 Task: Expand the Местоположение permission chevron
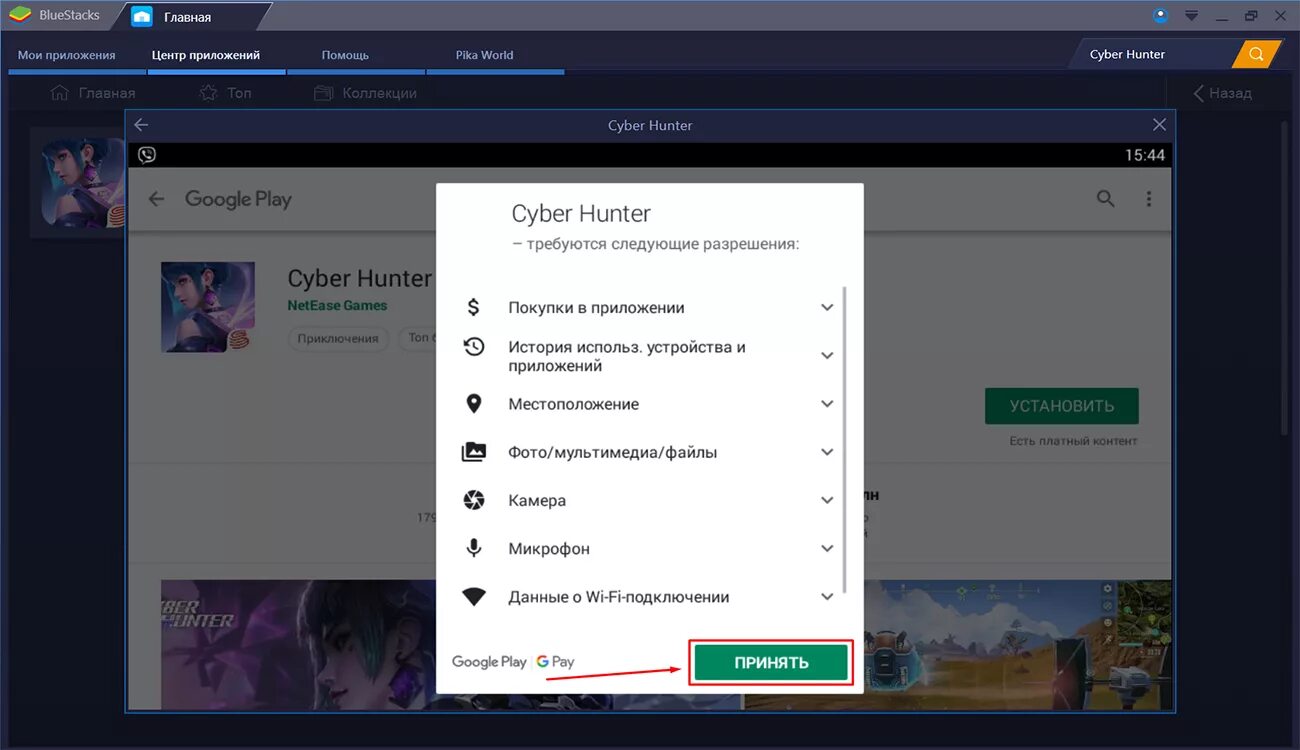pyautogui.click(x=827, y=404)
